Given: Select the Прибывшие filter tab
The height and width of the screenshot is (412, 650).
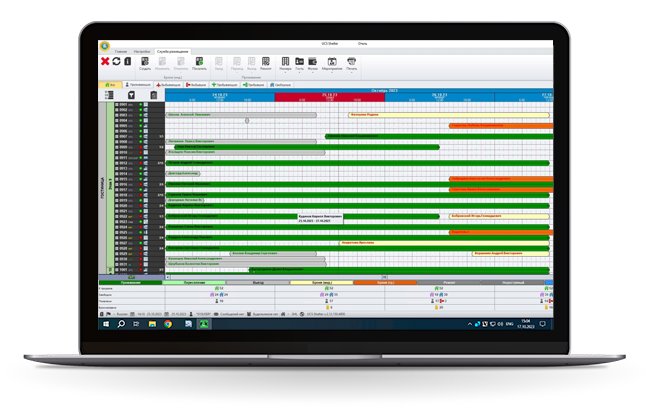Looking at the screenshot, I should pyautogui.click(x=253, y=85).
